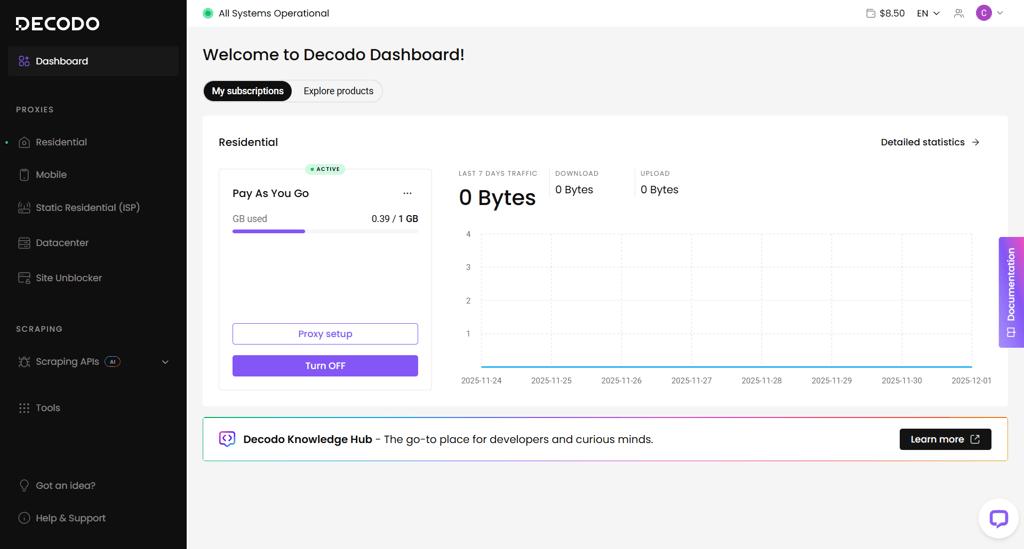Click the Detailed statistics arrow icon
The image size is (1024, 549).
coord(976,142)
